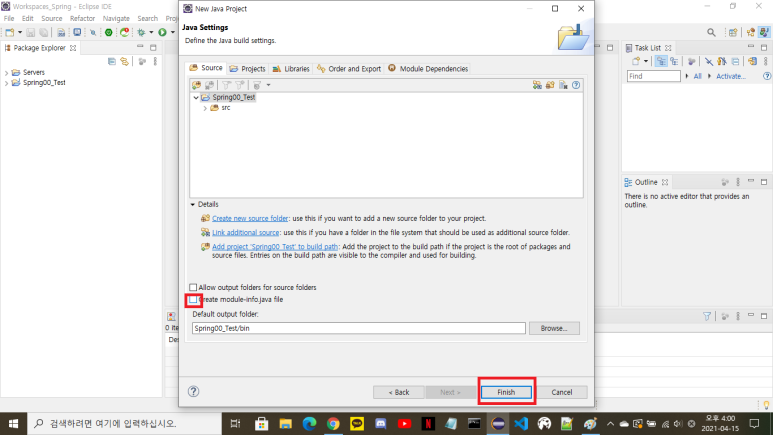
Task: Open the Module Dependencies tab
Action: (428, 69)
